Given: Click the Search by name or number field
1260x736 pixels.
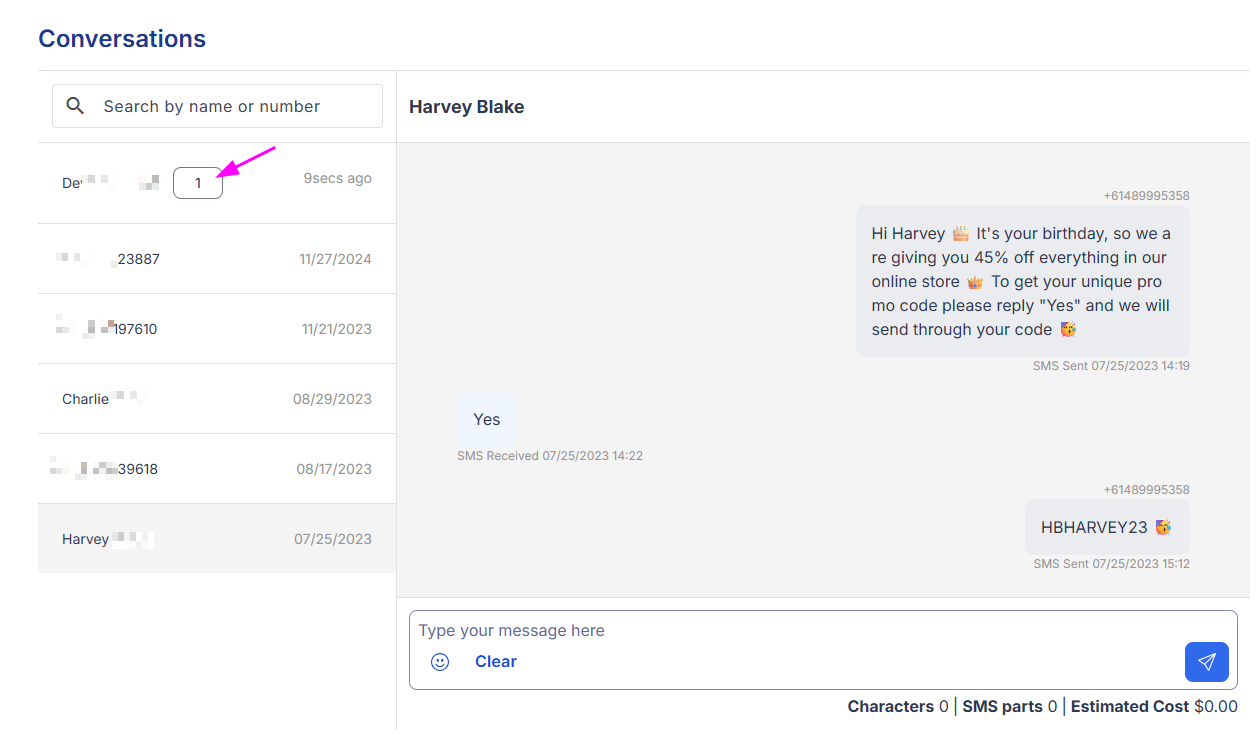Looking at the screenshot, I should coord(230,106).
